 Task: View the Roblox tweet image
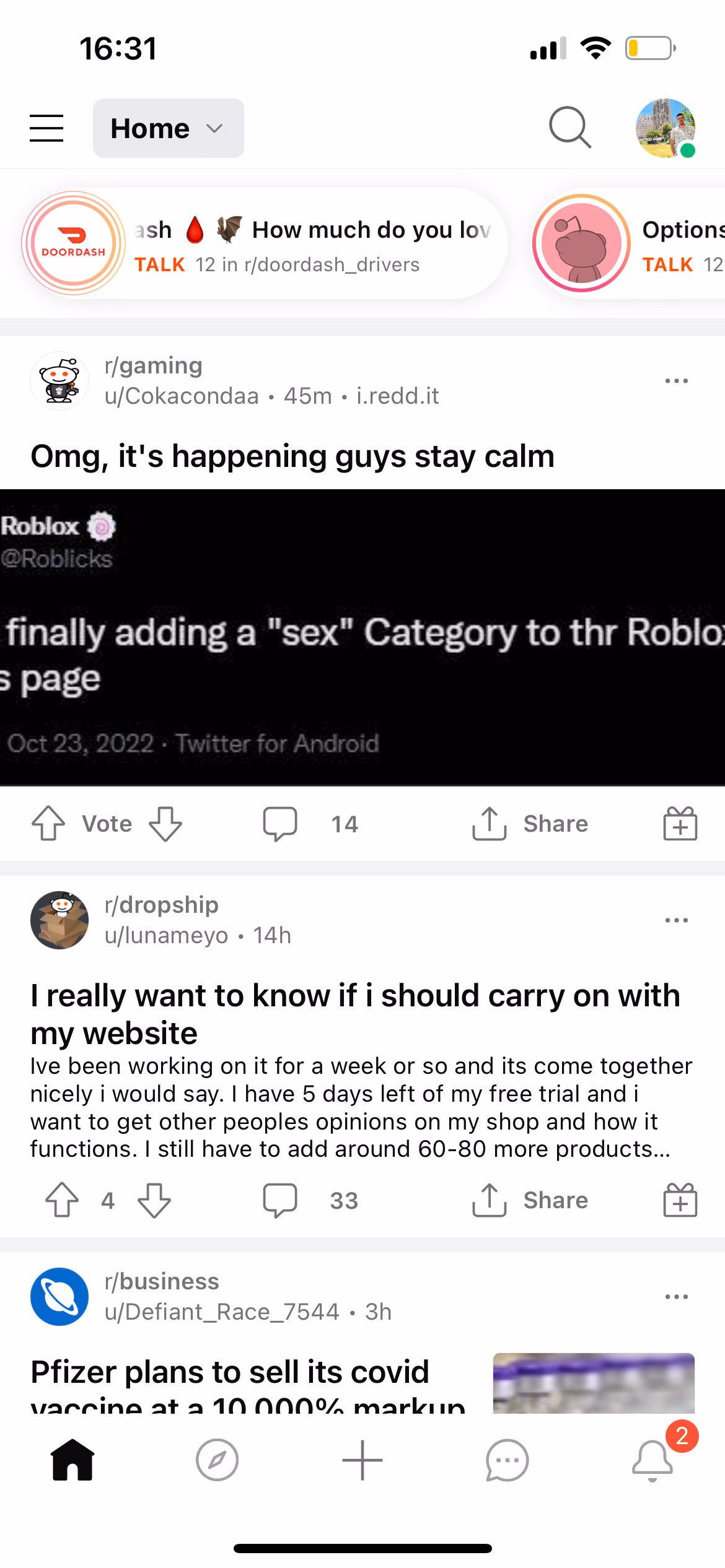tap(362, 638)
